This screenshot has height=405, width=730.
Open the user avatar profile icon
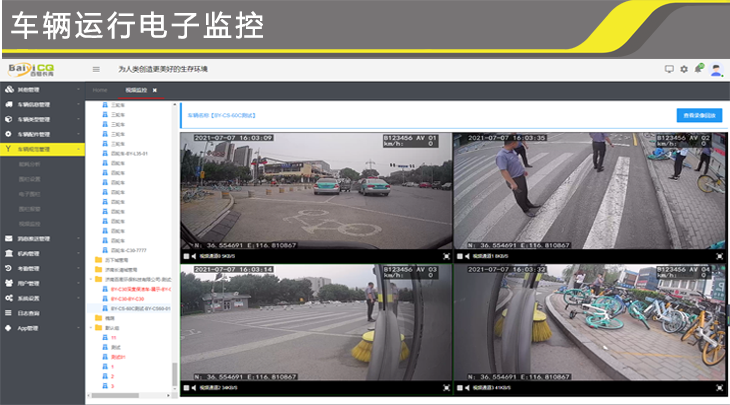(x=716, y=69)
